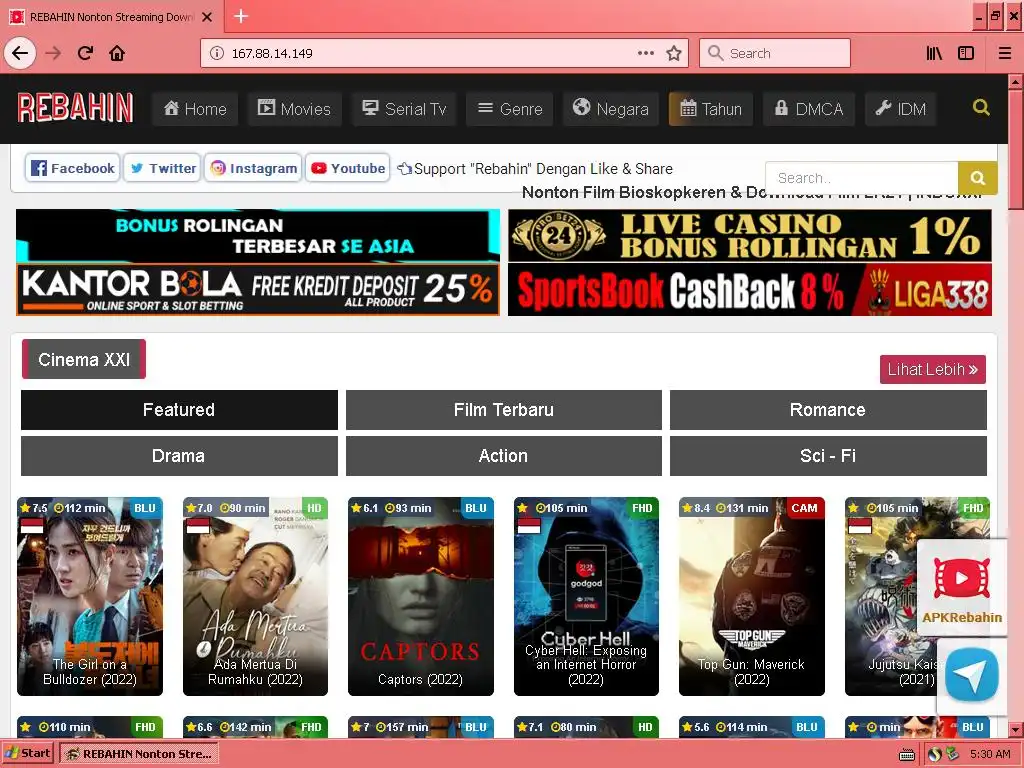Click the Cinema XXI heading button
Image resolution: width=1024 pixels, height=768 pixels.
(x=84, y=359)
